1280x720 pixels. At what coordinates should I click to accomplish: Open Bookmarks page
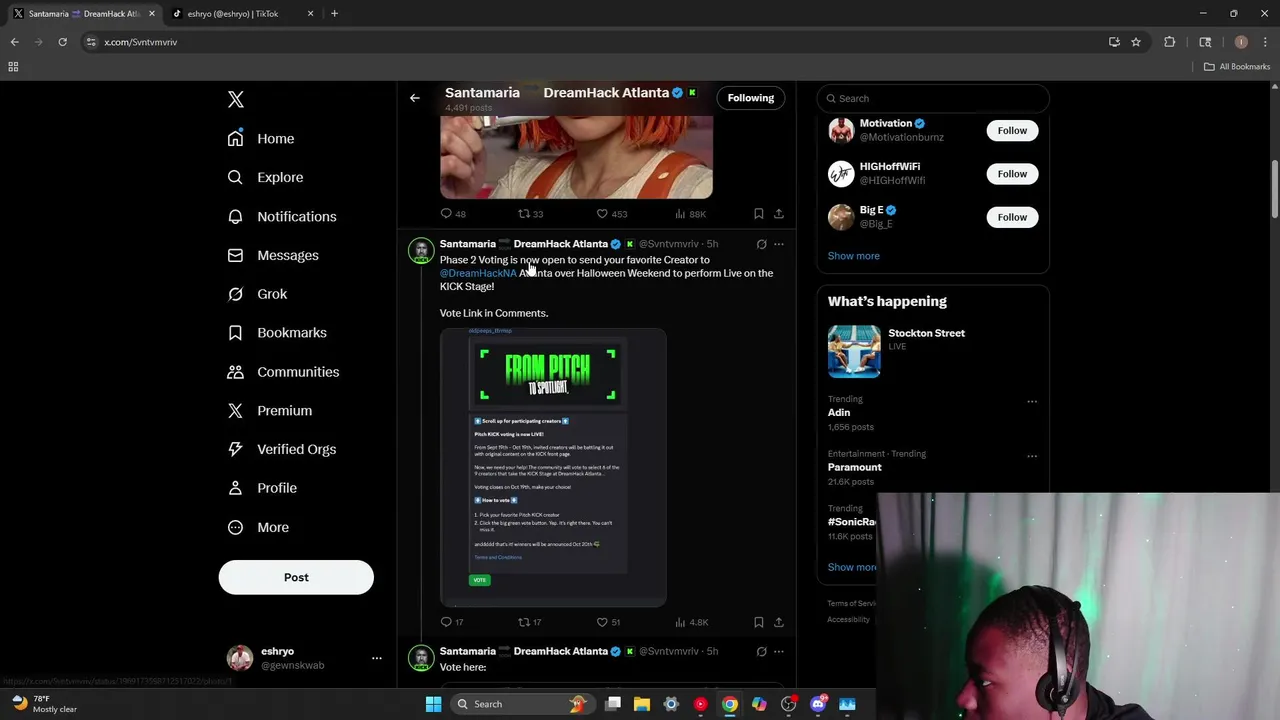click(x=277, y=333)
